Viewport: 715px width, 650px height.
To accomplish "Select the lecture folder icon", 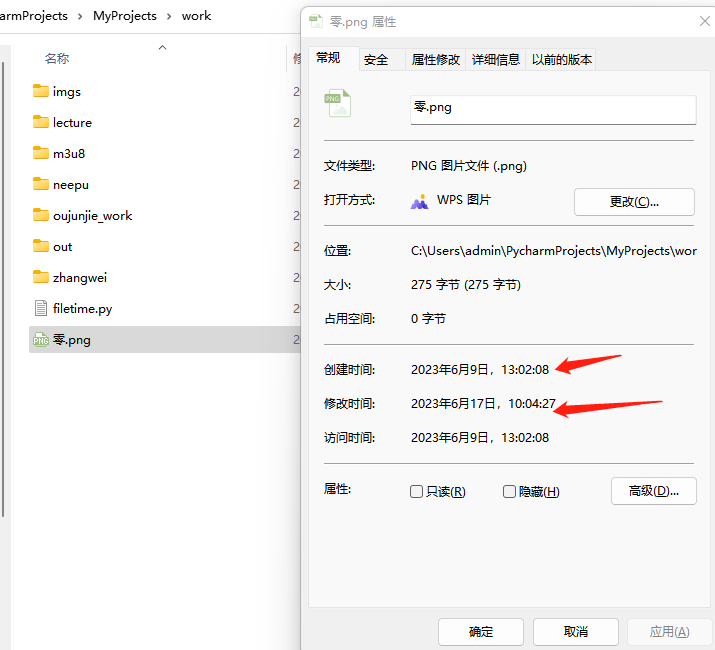I will click(41, 123).
